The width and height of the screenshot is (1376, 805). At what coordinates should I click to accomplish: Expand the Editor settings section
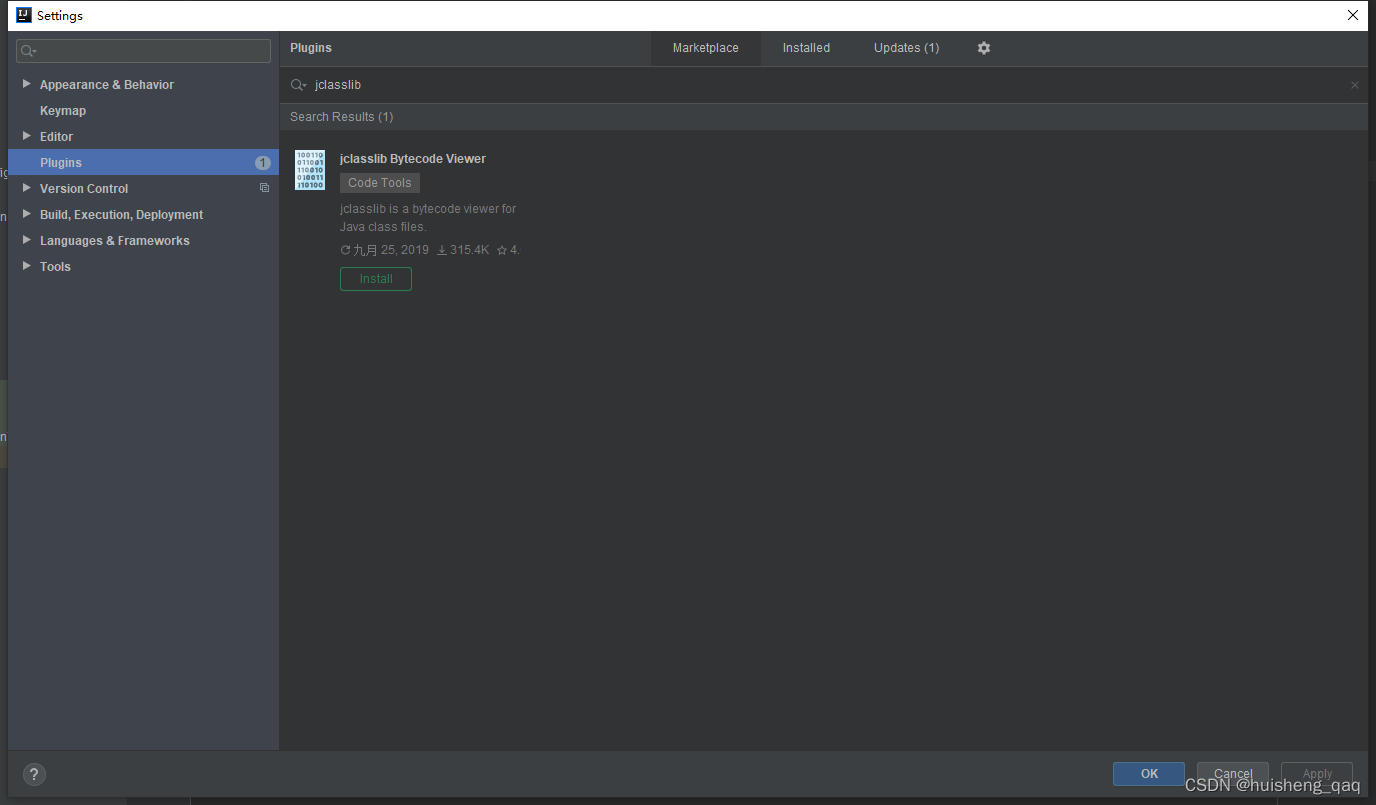click(x=26, y=136)
